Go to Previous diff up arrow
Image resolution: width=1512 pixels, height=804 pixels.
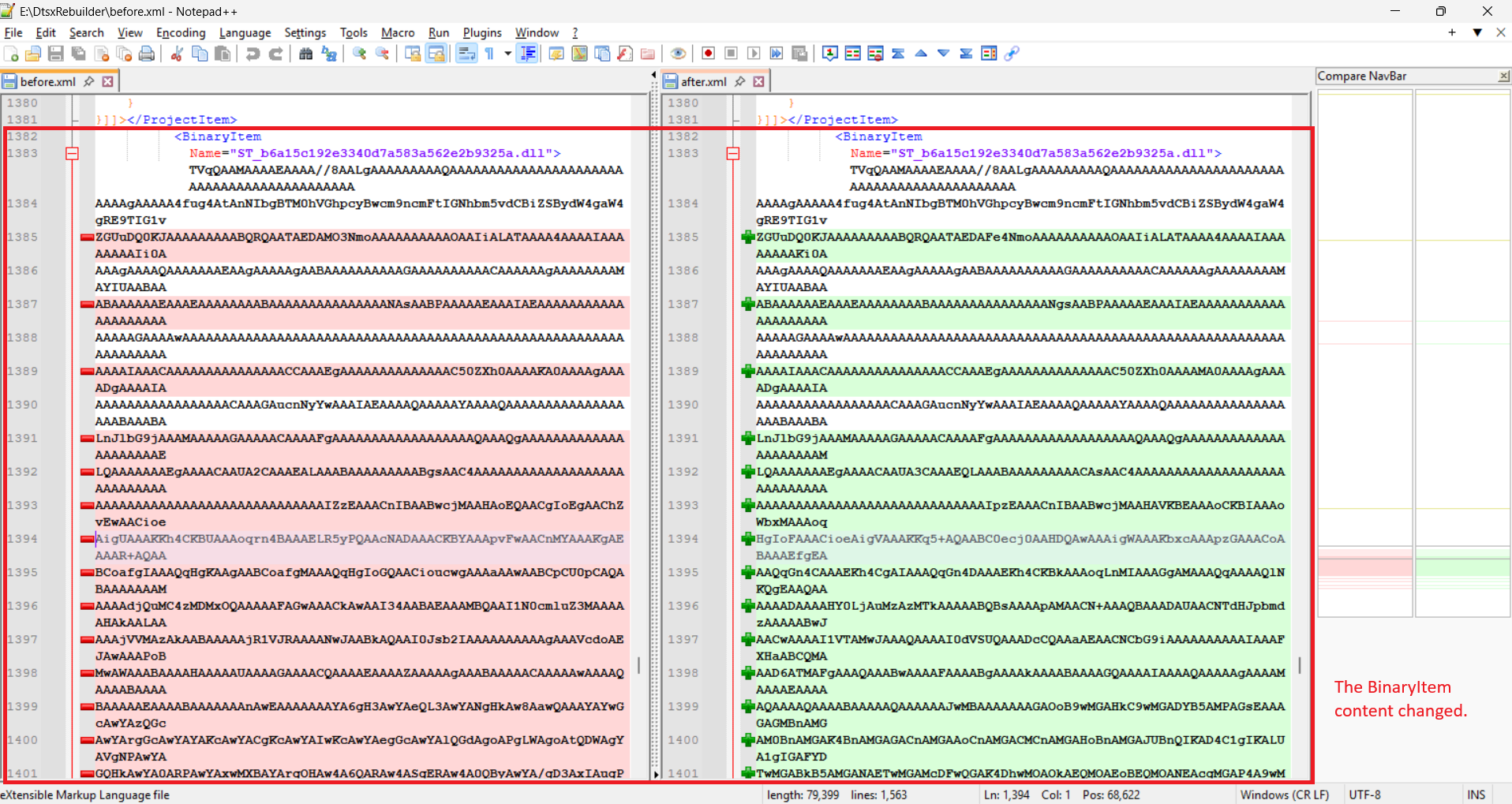coord(921,54)
